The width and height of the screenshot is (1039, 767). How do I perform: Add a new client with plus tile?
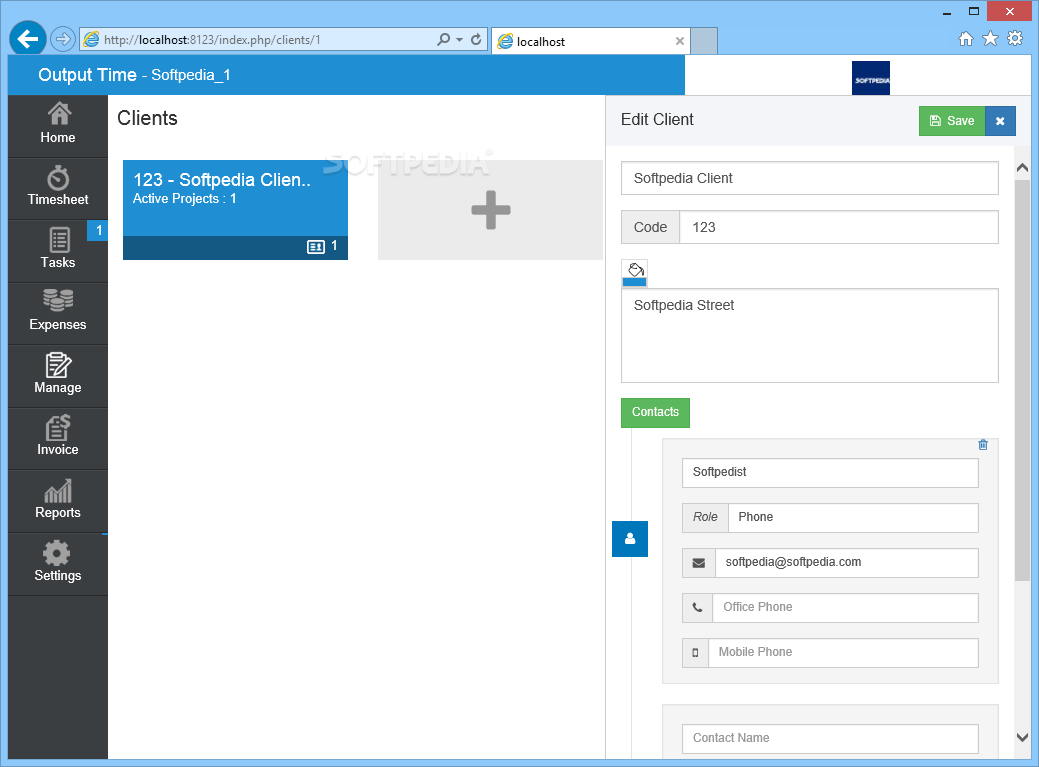point(490,210)
